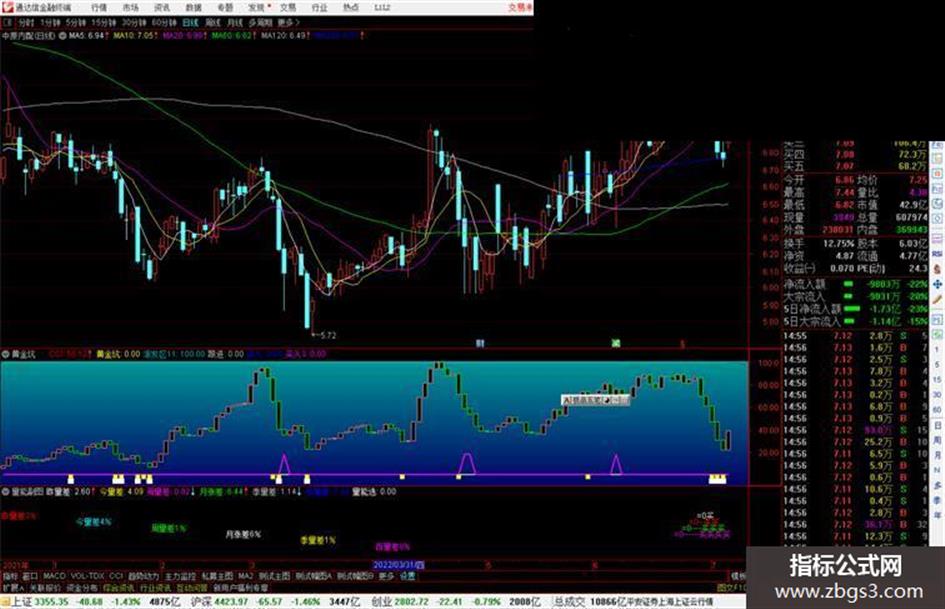
Task: Click the 2022/03/31 date marker on time axis
Action: point(398,565)
